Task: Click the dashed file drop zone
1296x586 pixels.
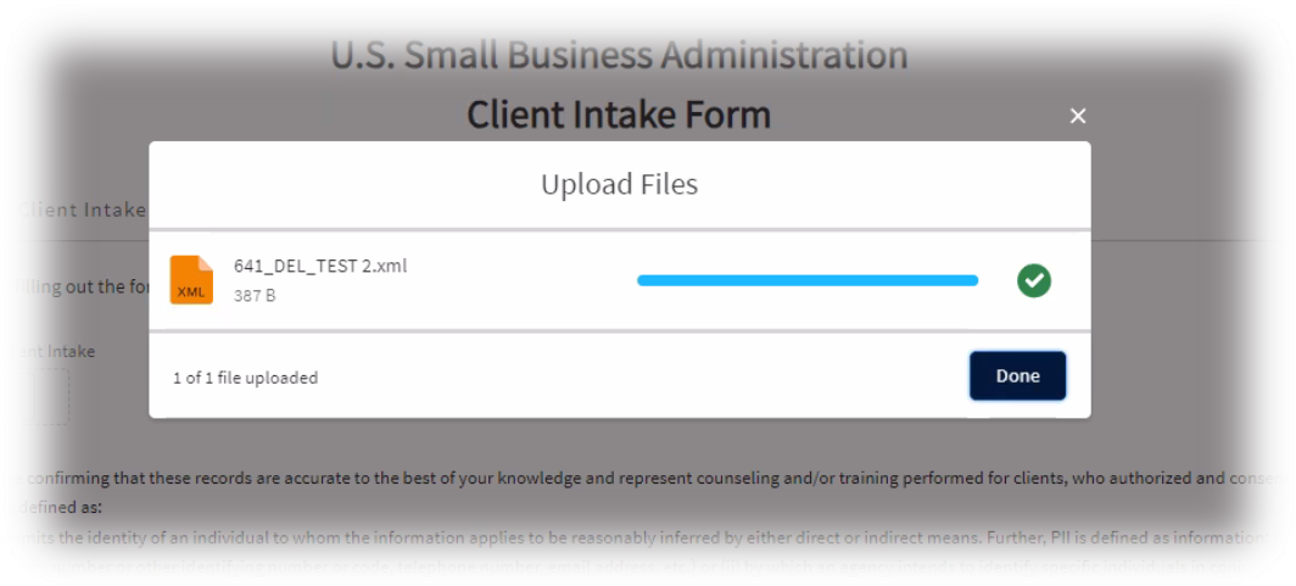Action: [x=54, y=397]
